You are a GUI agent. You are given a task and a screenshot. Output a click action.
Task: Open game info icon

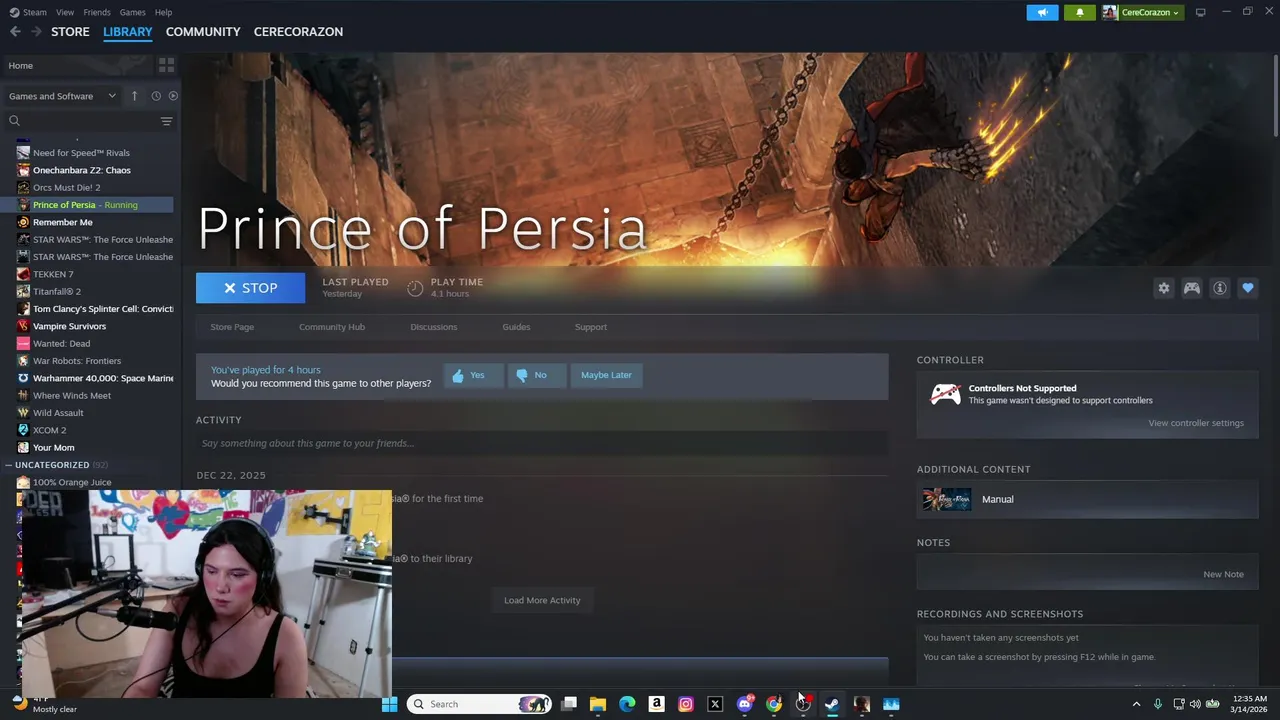[x=1220, y=288]
